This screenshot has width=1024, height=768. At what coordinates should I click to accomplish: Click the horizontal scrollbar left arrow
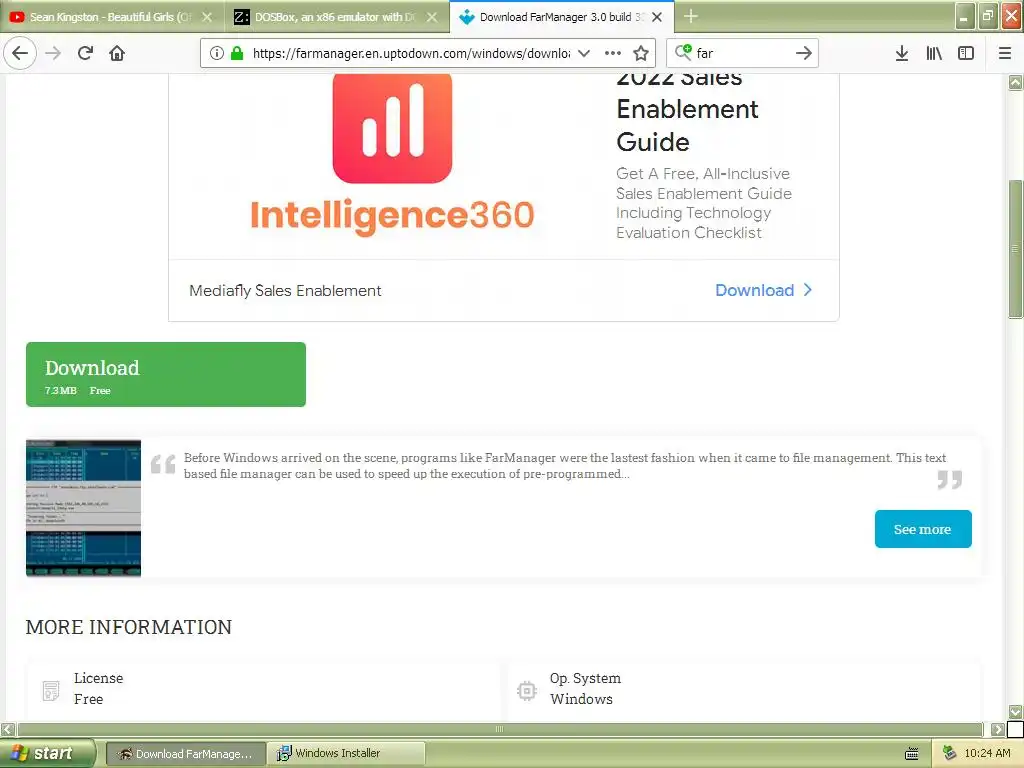(x=8, y=729)
